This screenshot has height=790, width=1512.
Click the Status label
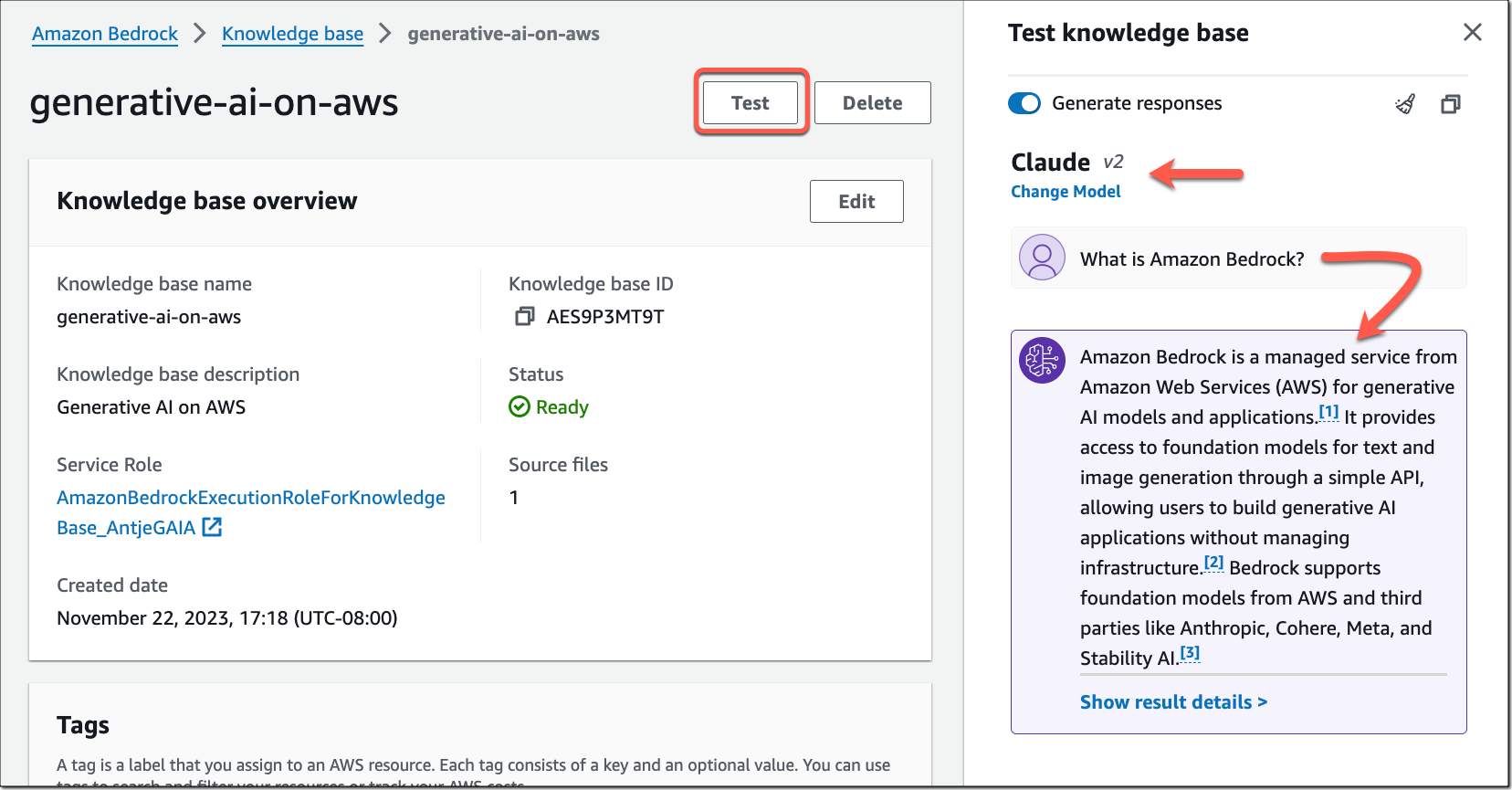click(536, 374)
